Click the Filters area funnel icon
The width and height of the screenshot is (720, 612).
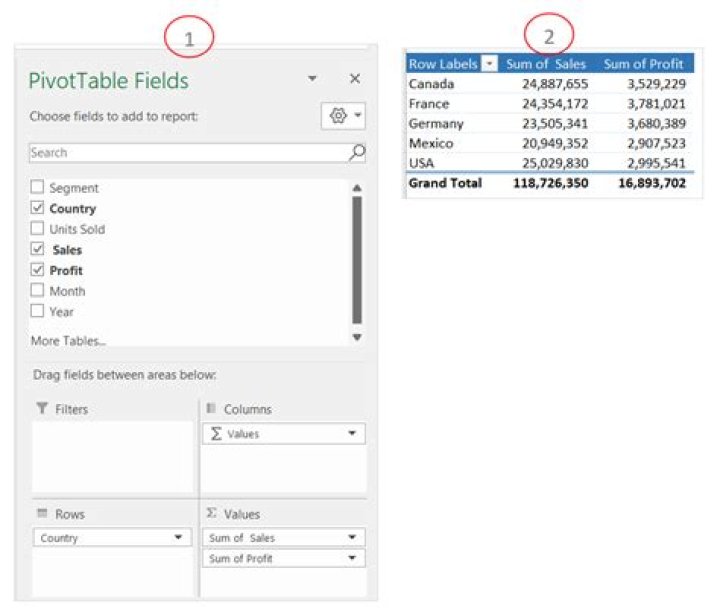tap(42, 408)
